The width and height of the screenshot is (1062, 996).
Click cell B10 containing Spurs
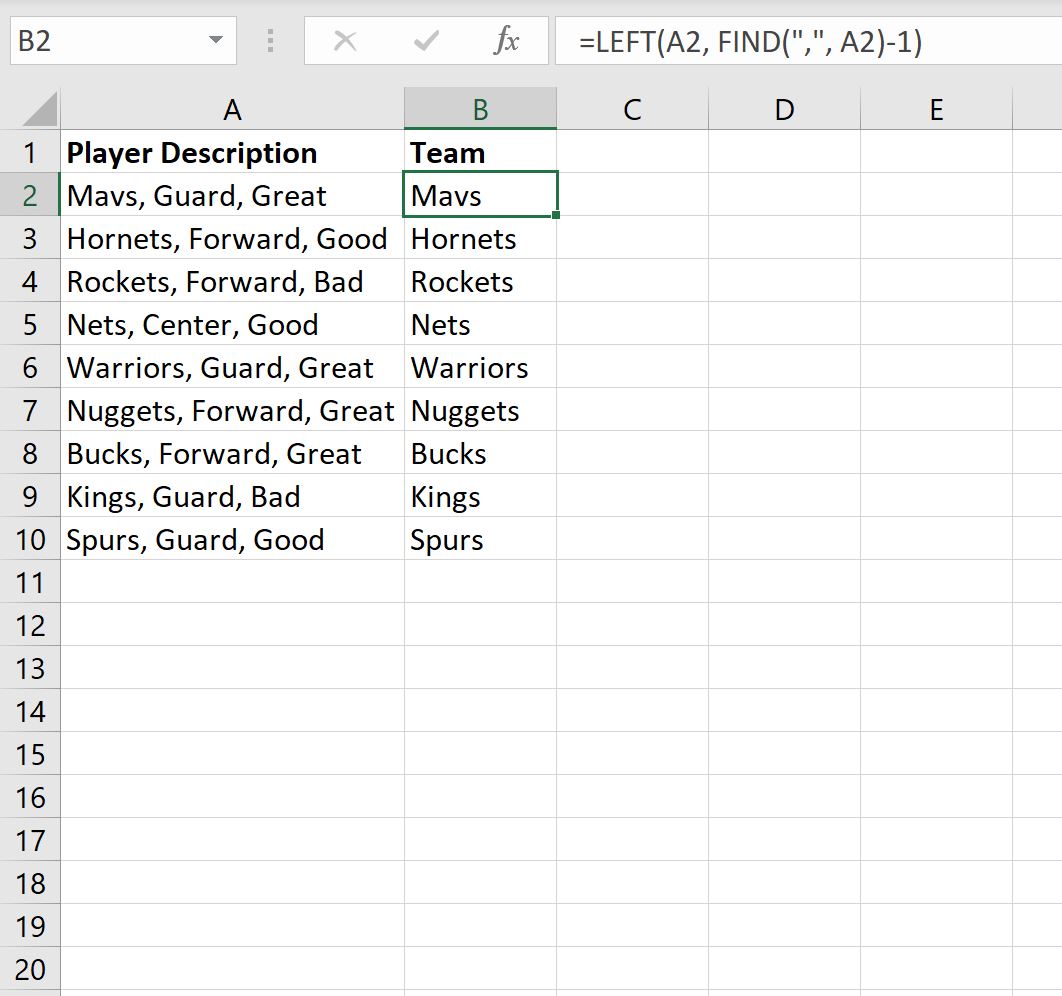click(480, 539)
